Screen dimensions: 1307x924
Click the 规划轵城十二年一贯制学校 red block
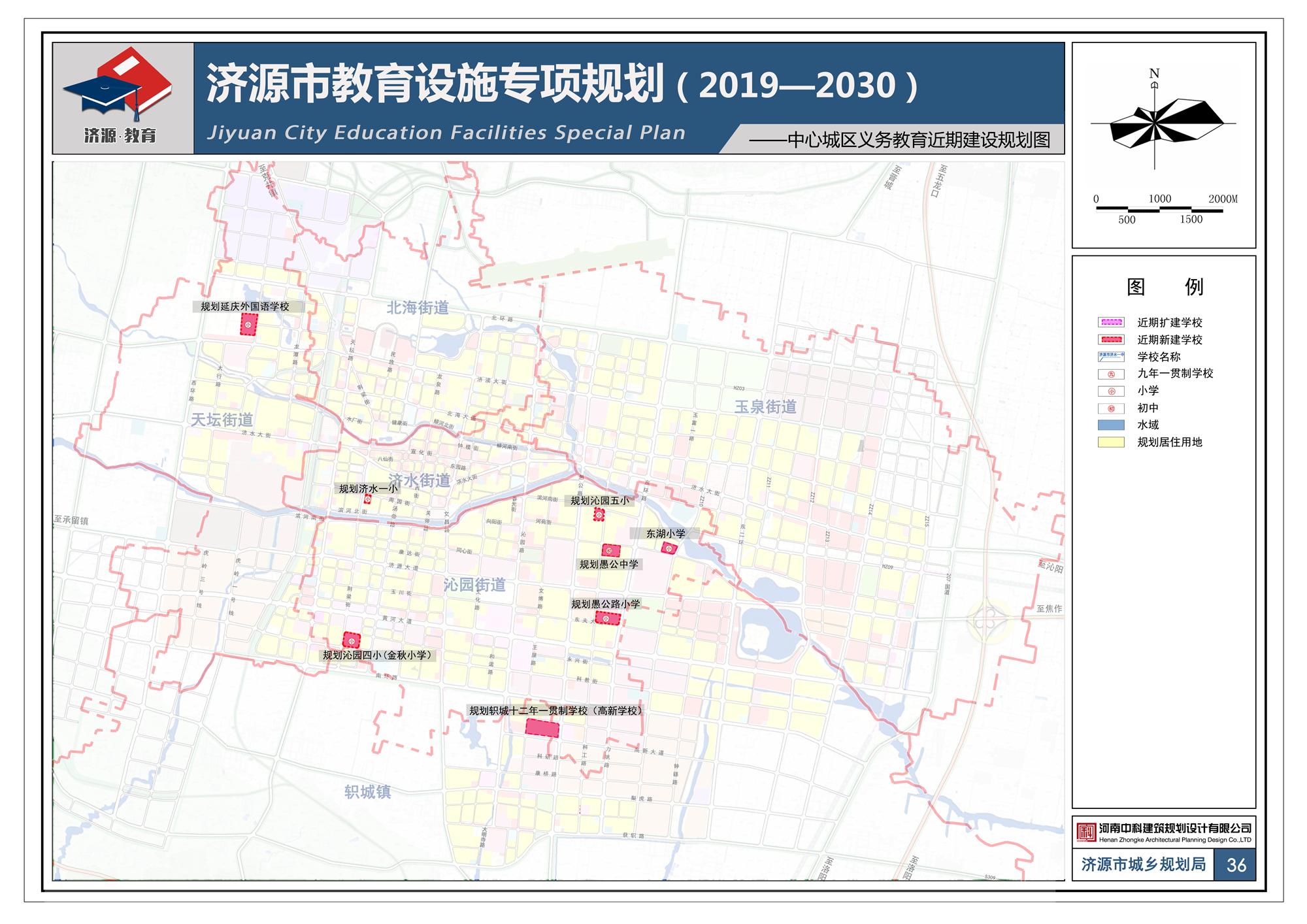pos(542,728)
